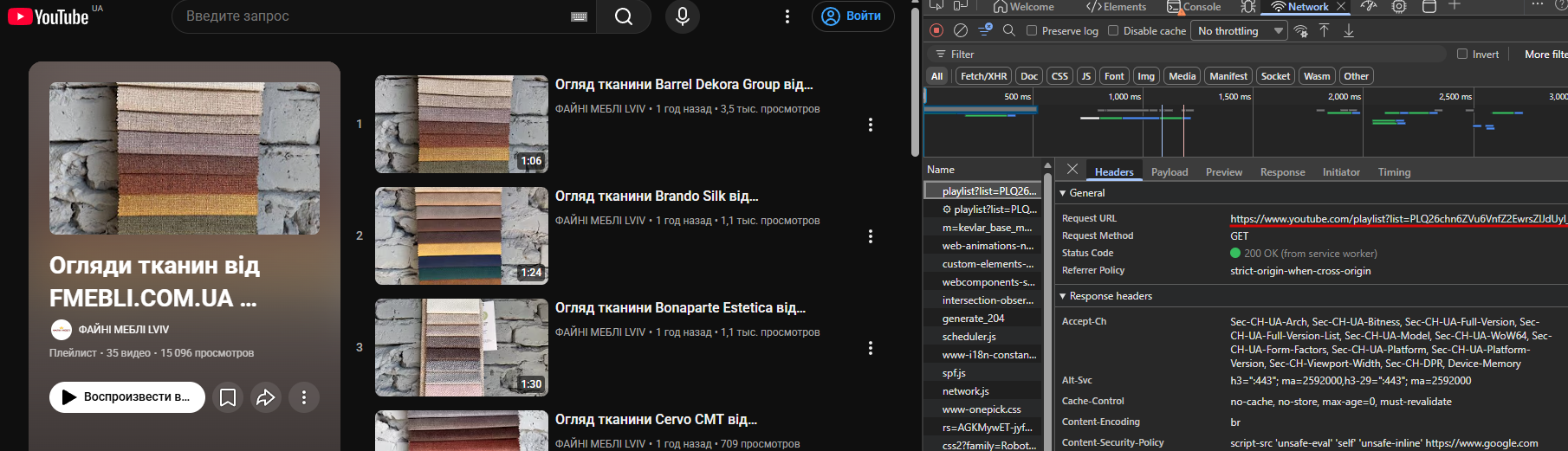Viewport: 1568px width, 451px height.
Task: Add a new DevTools tab with plus
Action: pyautogui.click(x=1455, y=5)
